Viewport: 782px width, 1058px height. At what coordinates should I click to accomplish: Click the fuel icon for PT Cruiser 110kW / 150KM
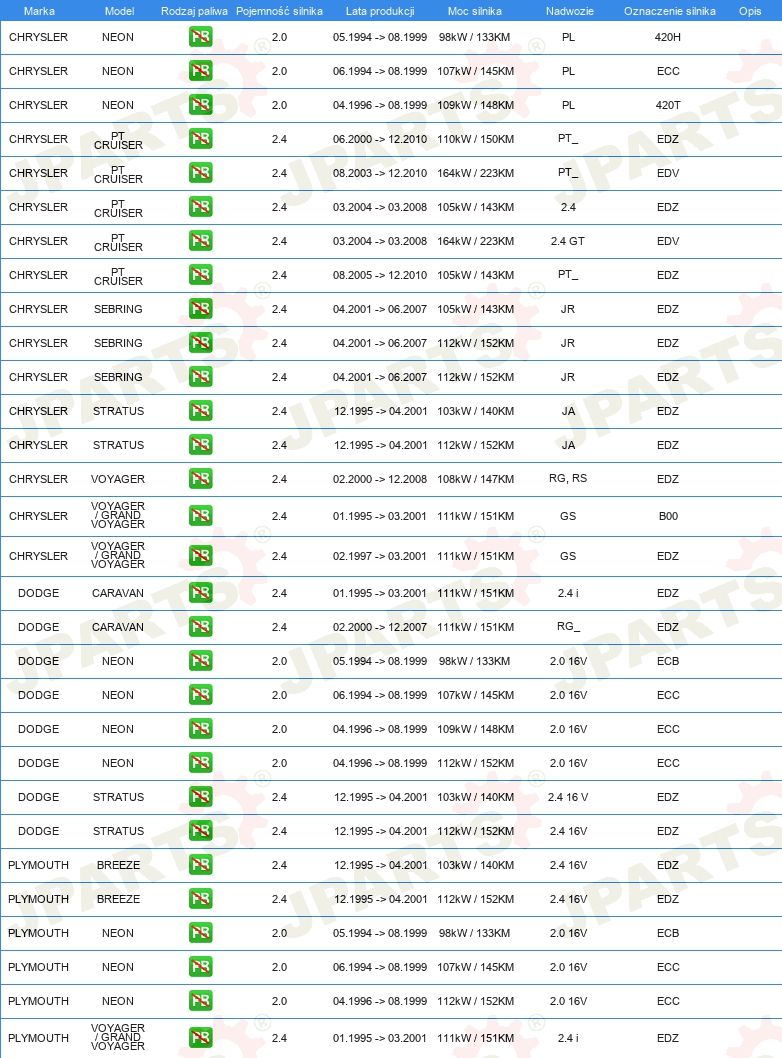200,139
